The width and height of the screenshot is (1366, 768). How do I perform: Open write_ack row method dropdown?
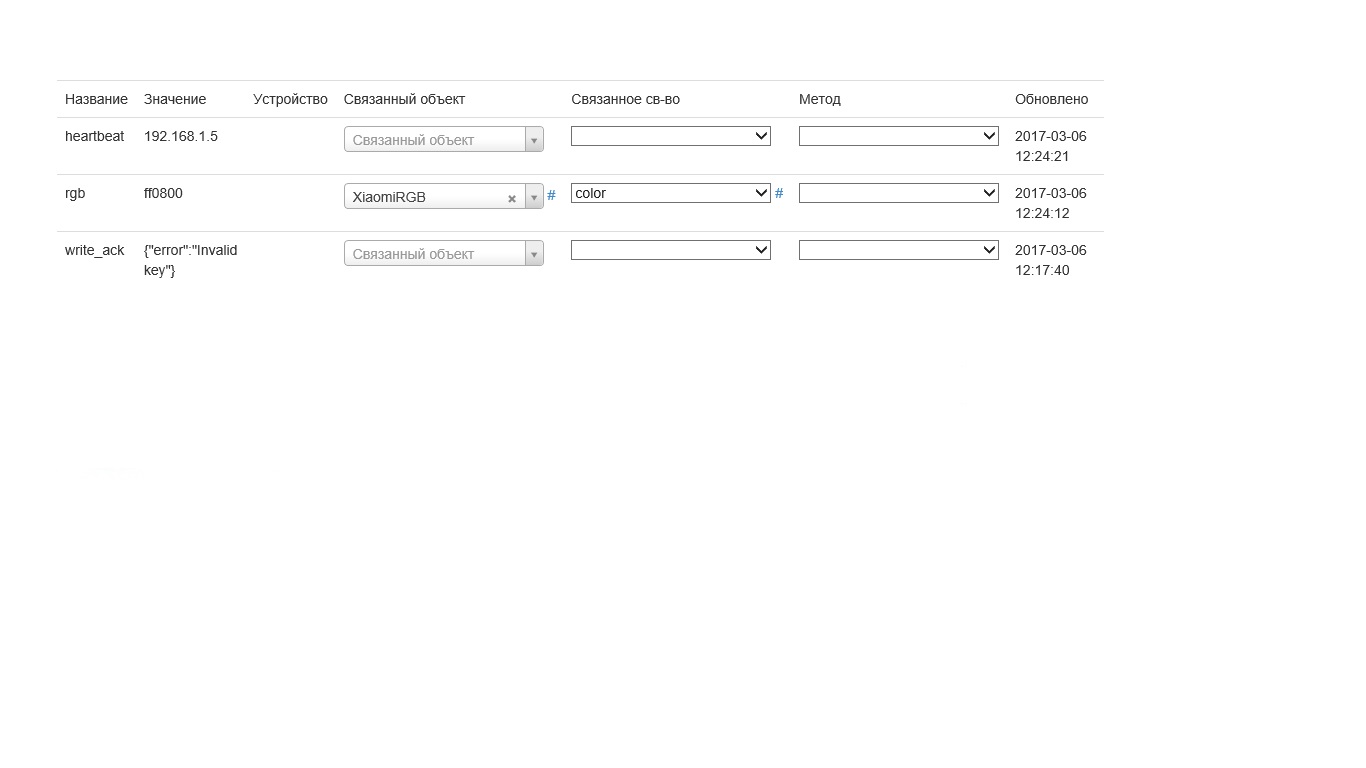click(x=898, y=250)
